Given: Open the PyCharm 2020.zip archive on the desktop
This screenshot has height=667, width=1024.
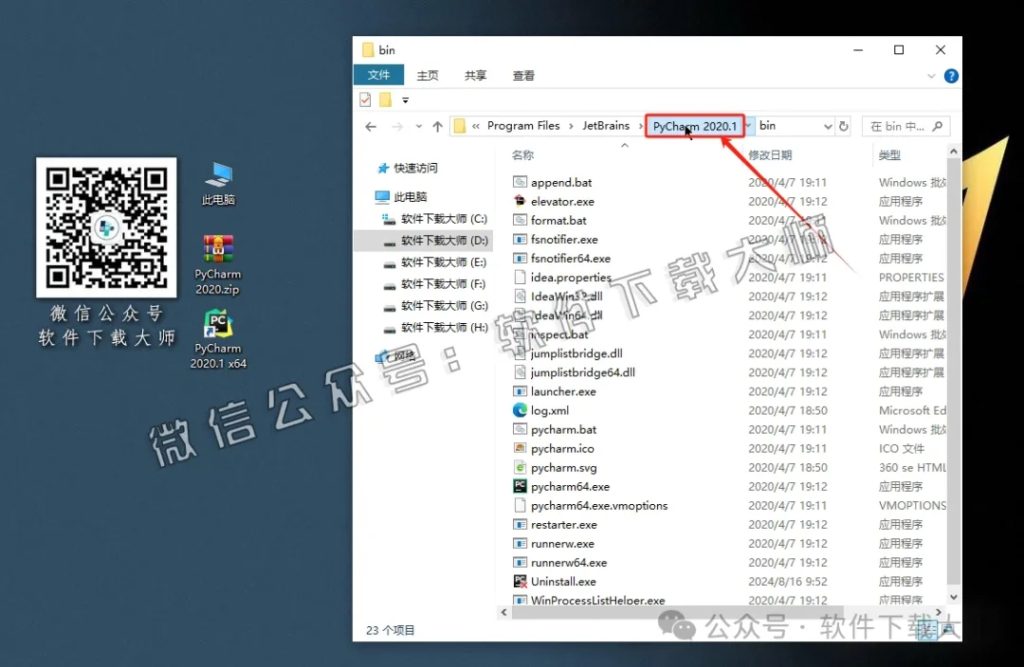Looking at the screenshot, I should coord(218,250).
